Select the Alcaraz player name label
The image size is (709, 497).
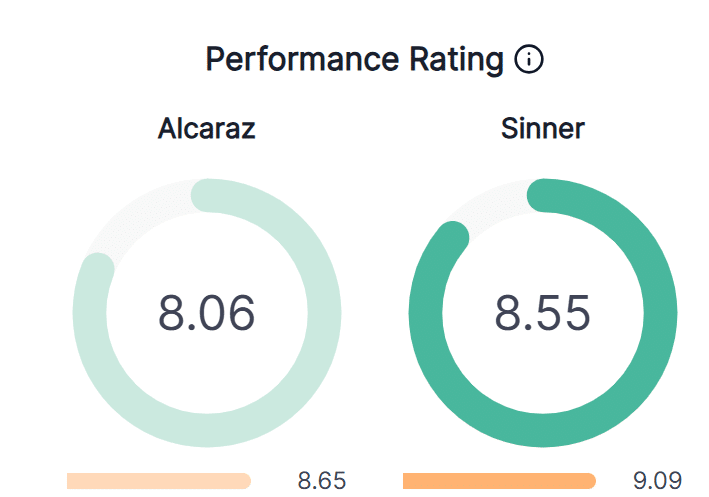(x=207, y=129)
